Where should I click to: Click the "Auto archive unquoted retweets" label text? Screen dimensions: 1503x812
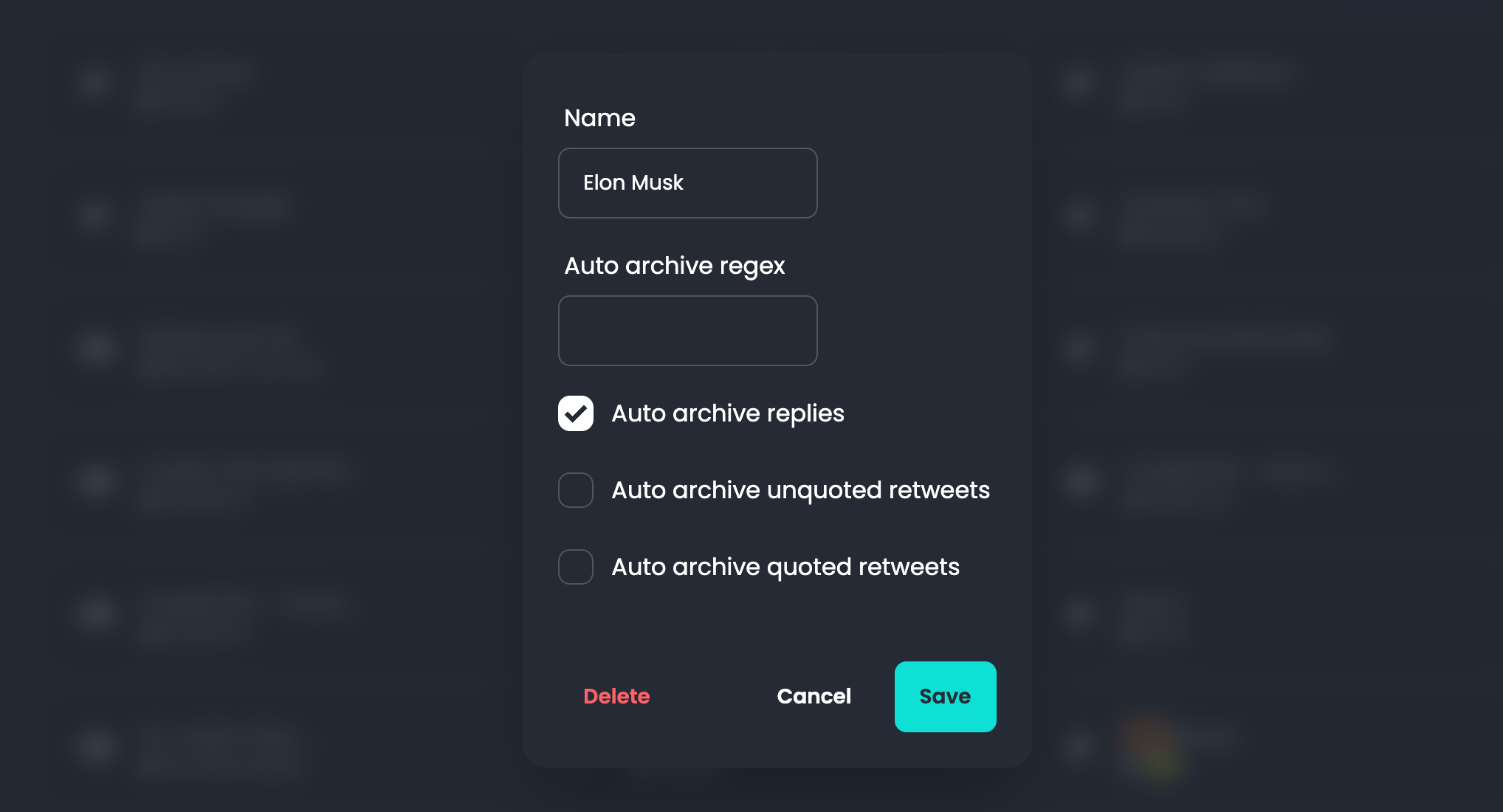(x=800, y=490)
